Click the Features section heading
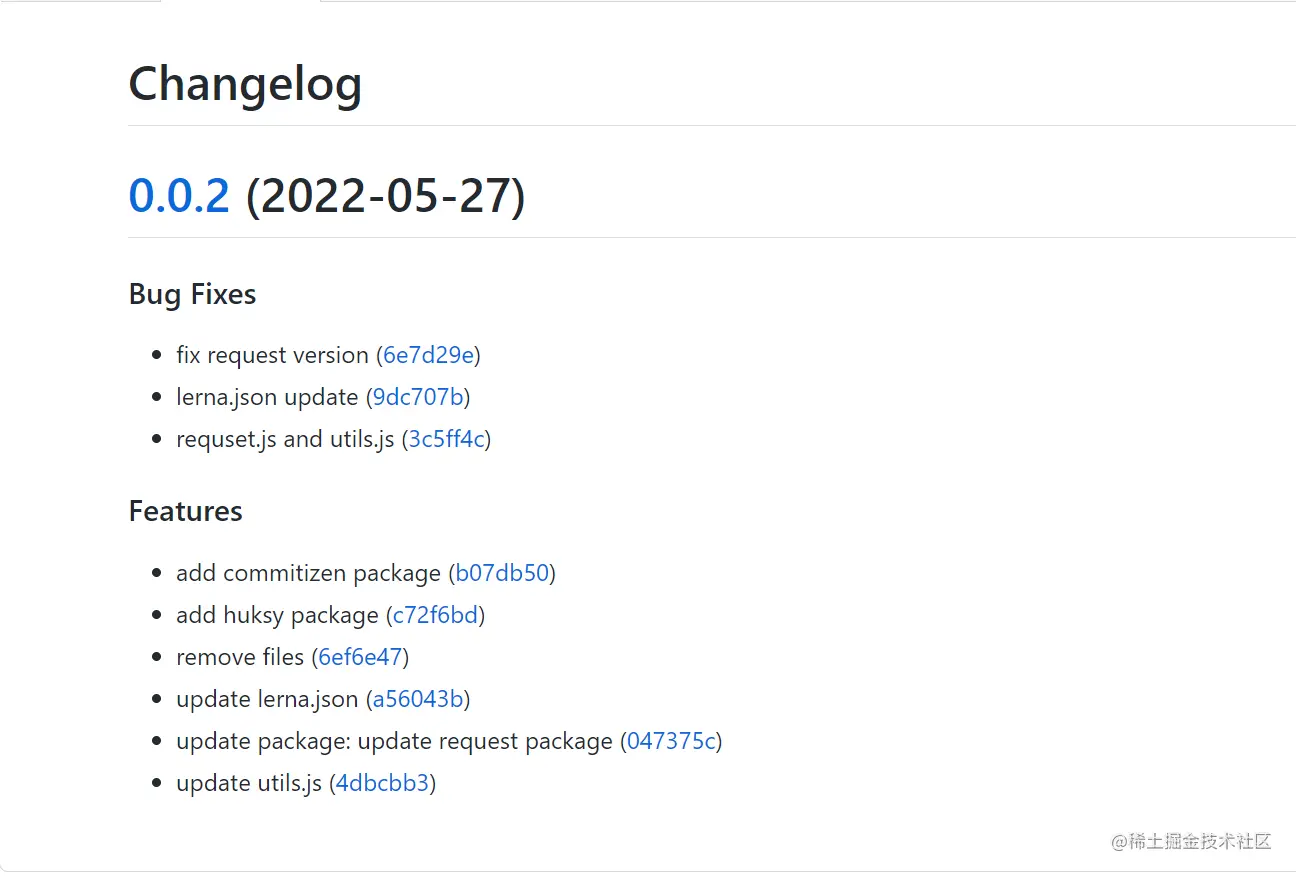The height and width of the screenshot is (876, 1296). click(185, 511)
